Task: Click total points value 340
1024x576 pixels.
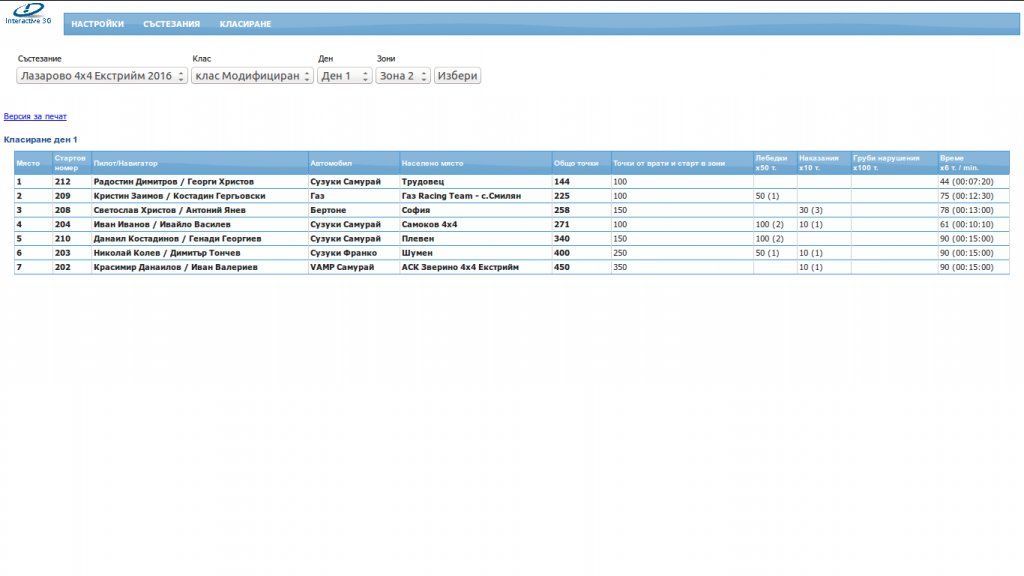Action: 562,239
